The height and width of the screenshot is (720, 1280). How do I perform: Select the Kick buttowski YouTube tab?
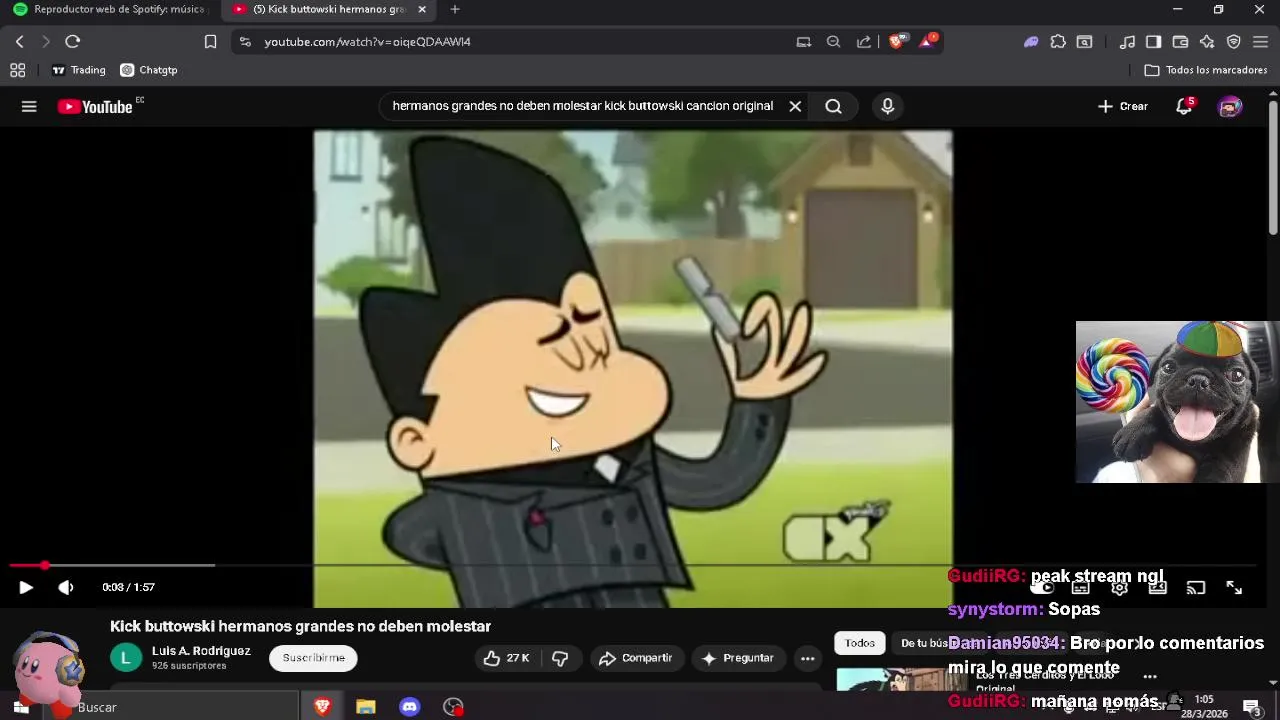coord(325,9)
